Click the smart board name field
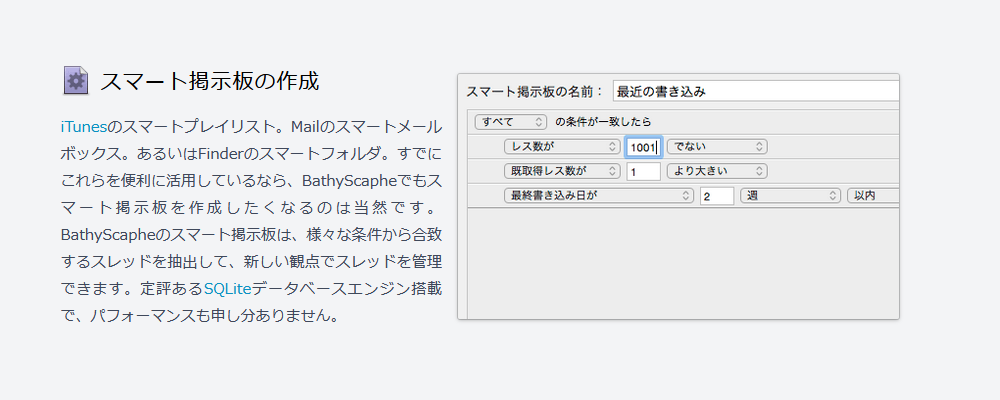1000x400 pixels. (756, 91)
